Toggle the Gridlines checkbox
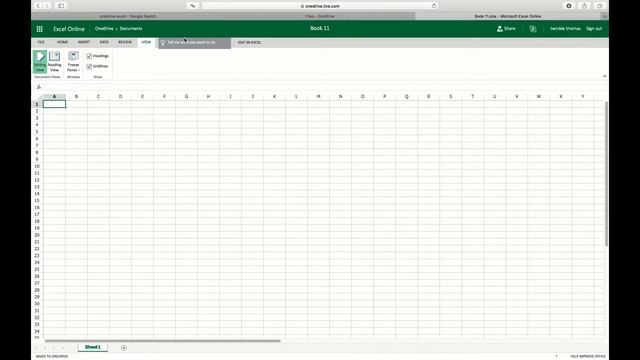The width and height of the screenshot is (640, 360). click(89, 66)
